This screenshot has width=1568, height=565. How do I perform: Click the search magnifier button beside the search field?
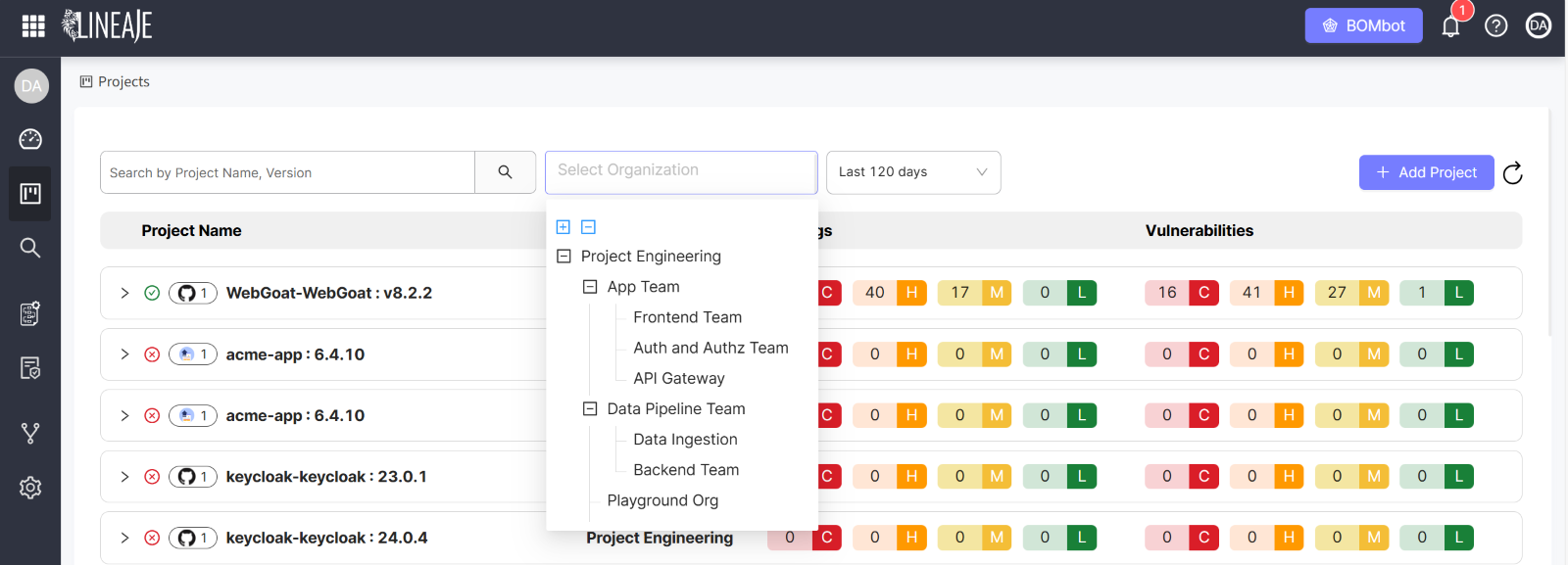pos(505,172)
